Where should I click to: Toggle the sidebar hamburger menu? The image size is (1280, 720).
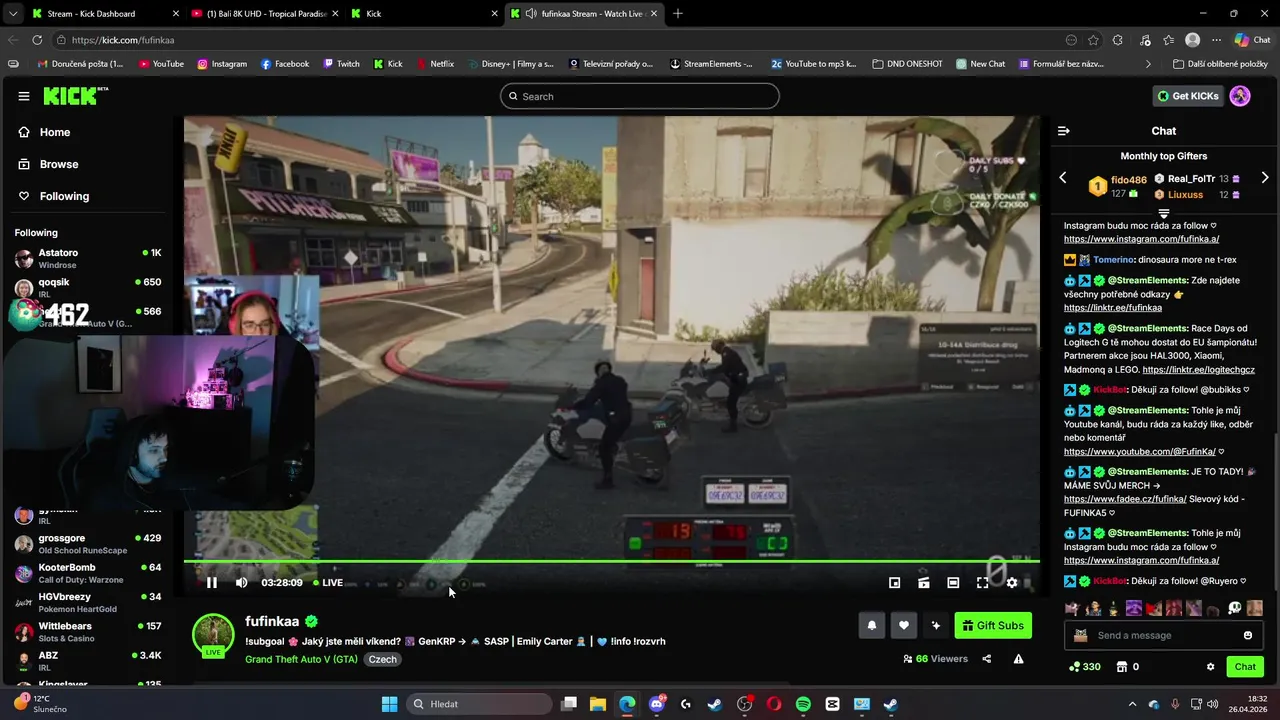click(24, 96)
